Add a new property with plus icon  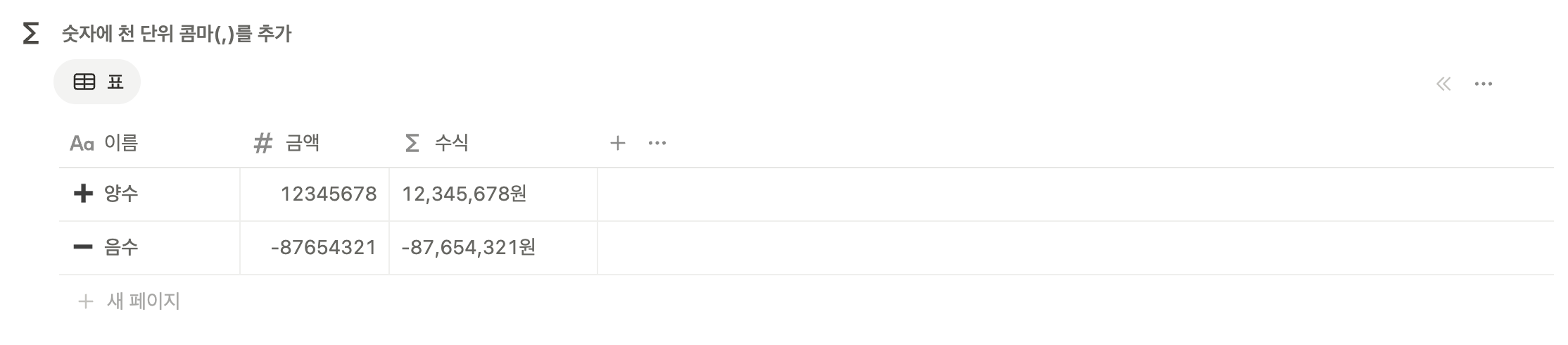click(x=617, y=144)
